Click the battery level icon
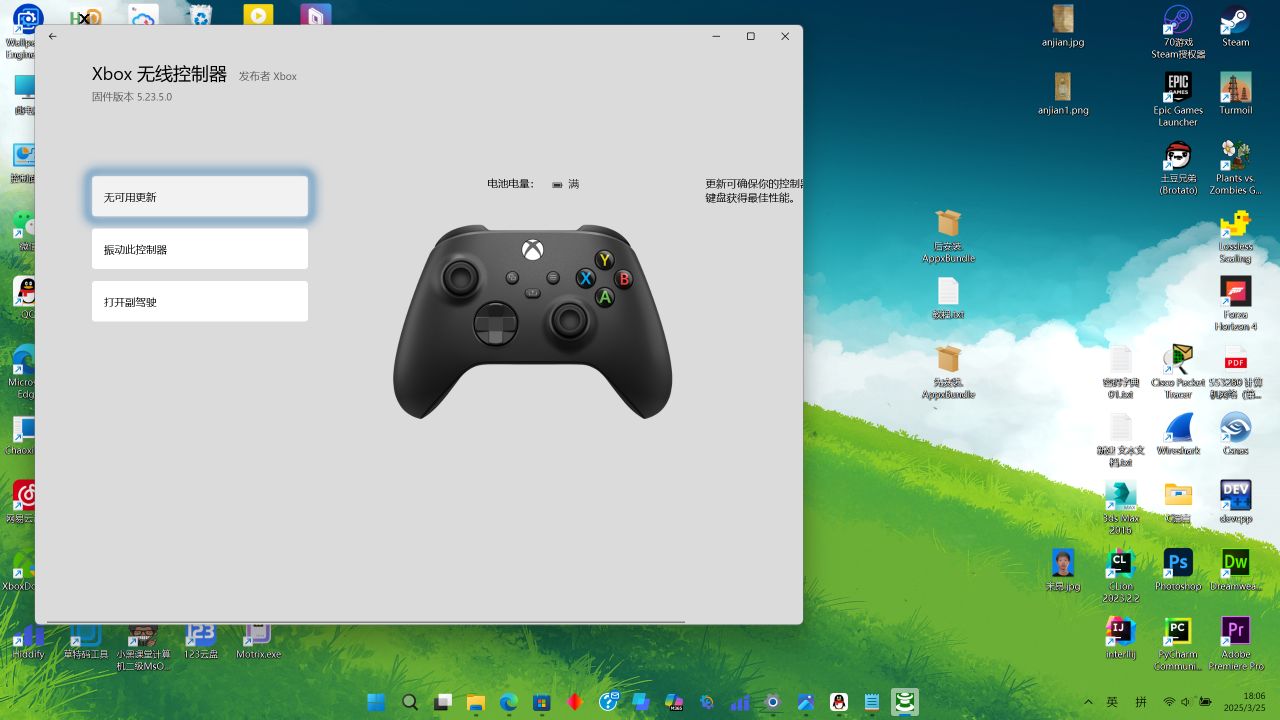Screen dimensions: 1280x720 pyautogui.click(x=557, y=185)
